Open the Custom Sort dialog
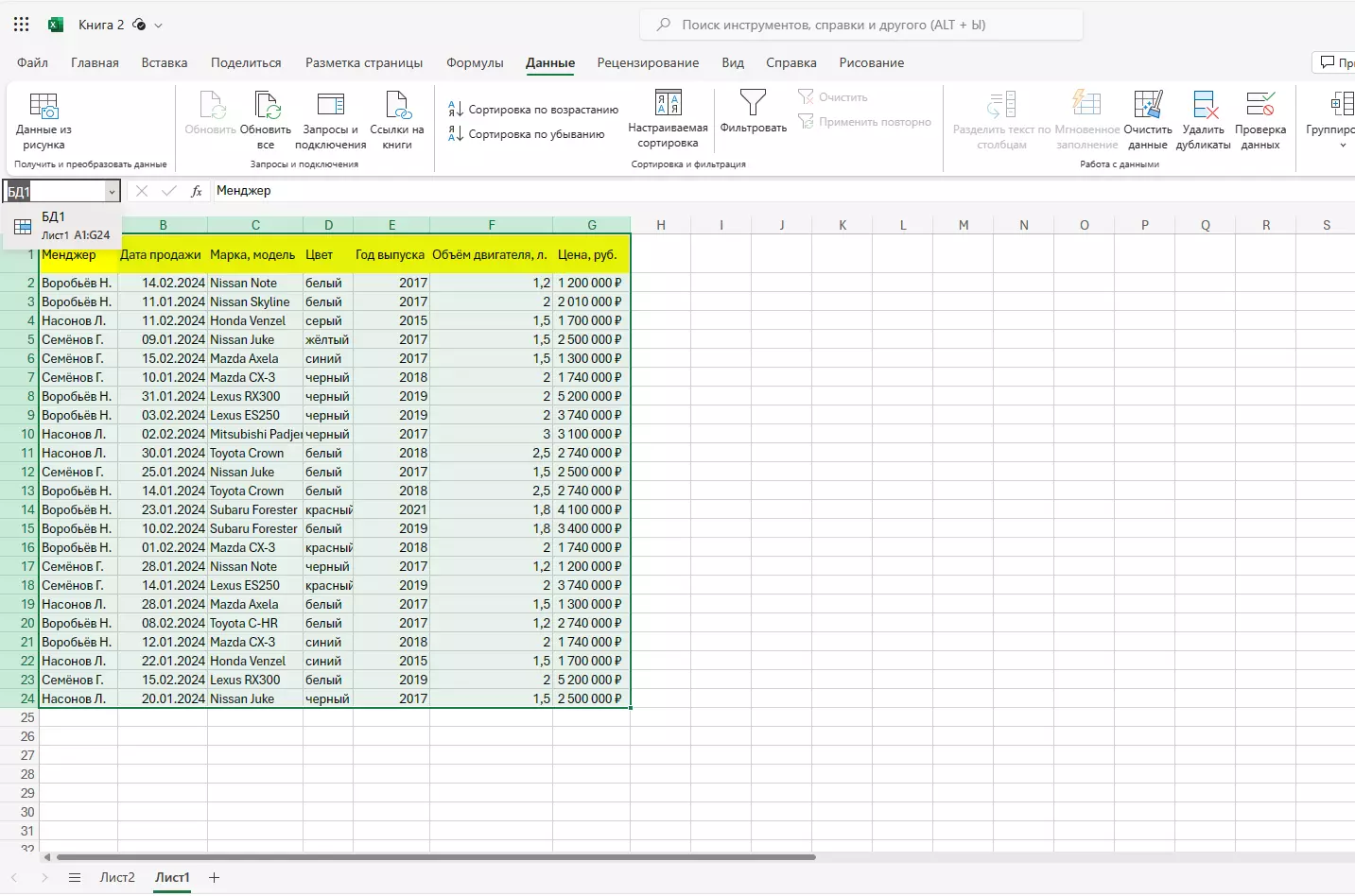The width and height of the screenshot is (1355, 896). pos(668,104)
